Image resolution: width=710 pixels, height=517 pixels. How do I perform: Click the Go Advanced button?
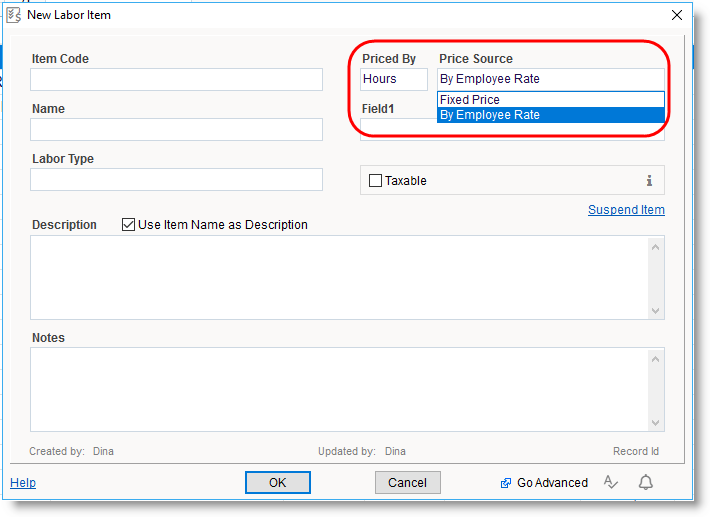click(x=544, y=483)
